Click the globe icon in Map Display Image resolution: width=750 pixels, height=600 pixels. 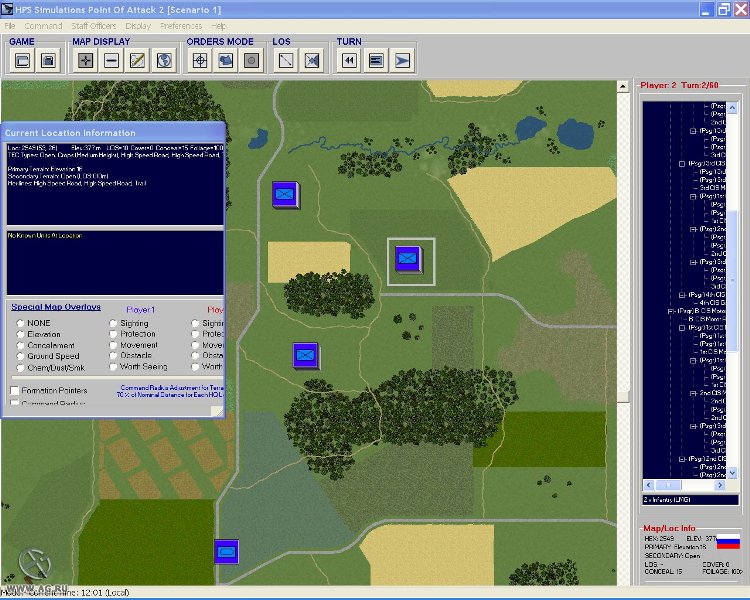click(164, 61)
